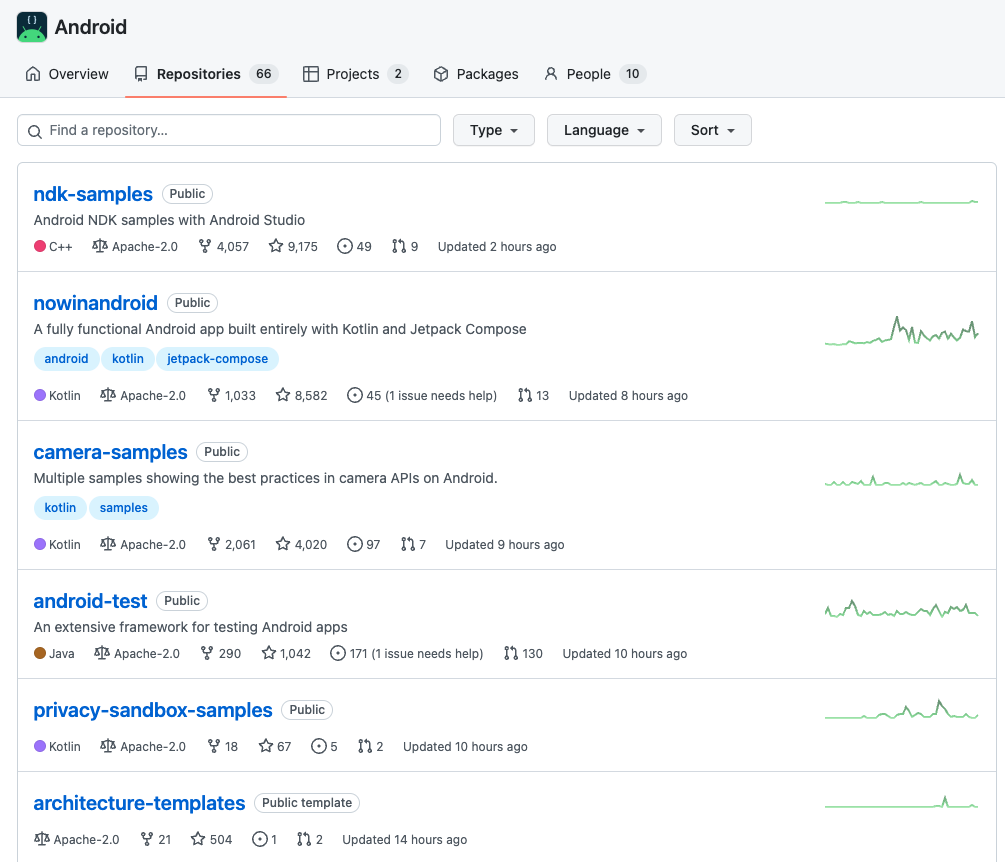Click android-test Java language label
The height and width of the screenshot is (862, 1005).
tap(54, 654)
